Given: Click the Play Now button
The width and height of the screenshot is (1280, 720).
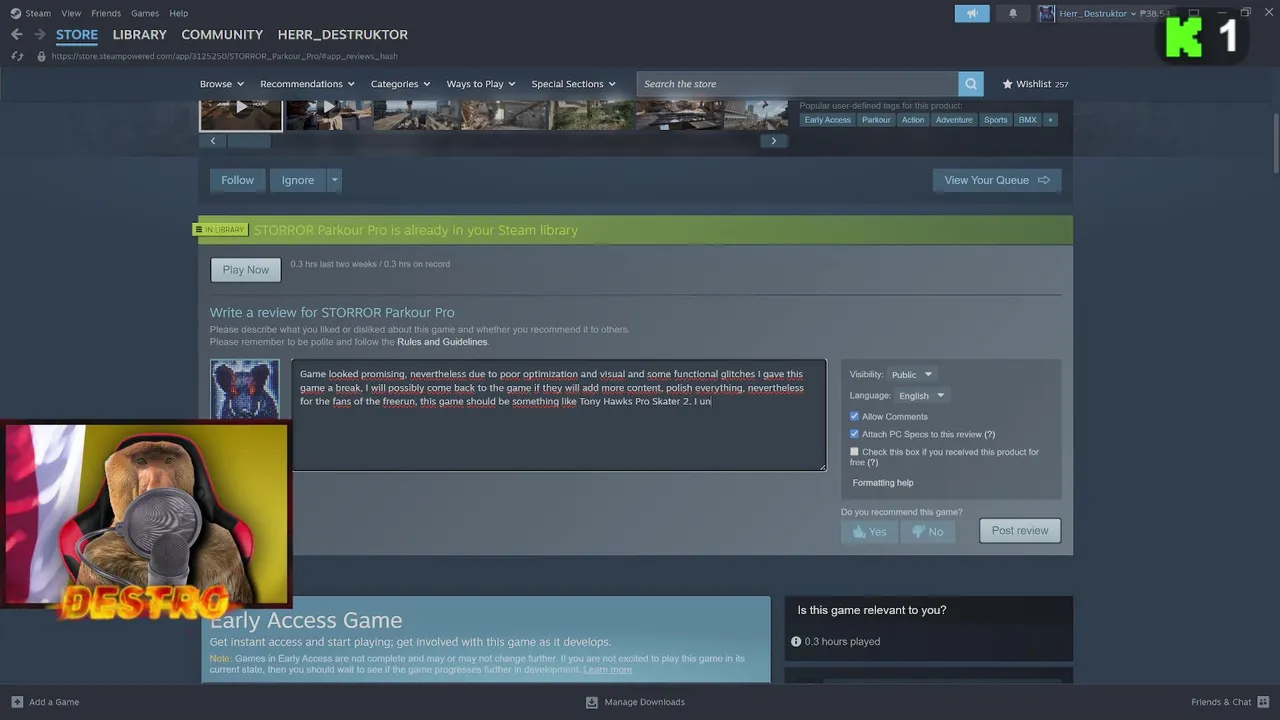Looking at the screenshot, I should tap(246, 270).
